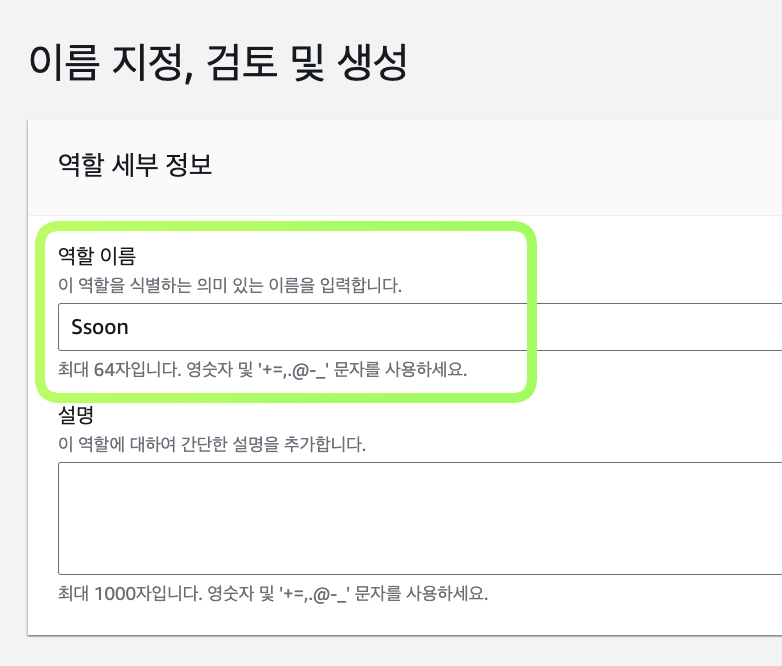Viewport: 782px width, 666px height.
Task: Click the hint 이 역할을 식별하는 의미 있는 이름을 입력합니다
Action: 230,285
